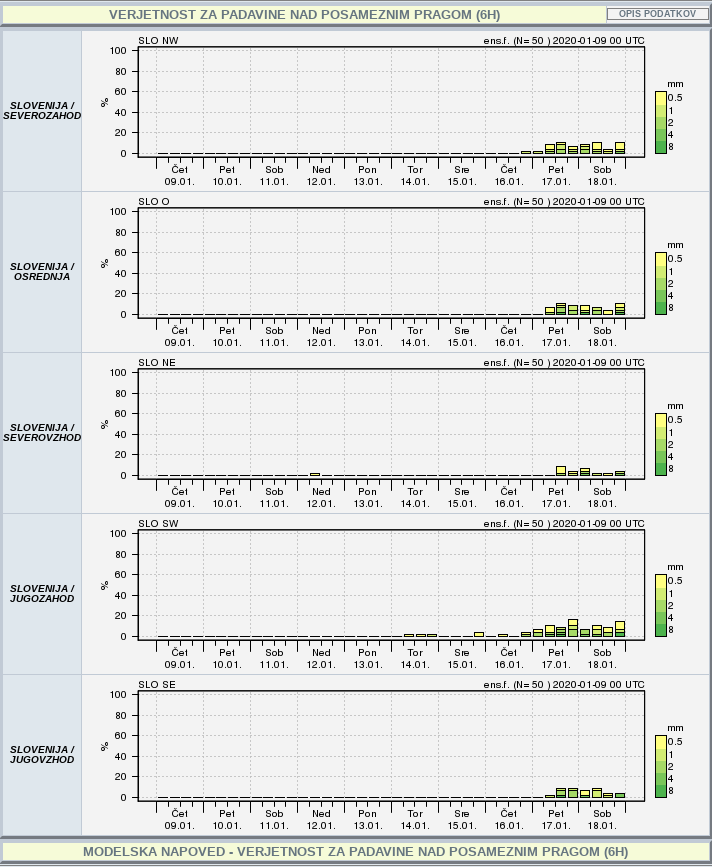The height and width of the screenshot is (867, 712).
Task: Click the mm color legend beside SLO SE chart
Action: [661, 766]
